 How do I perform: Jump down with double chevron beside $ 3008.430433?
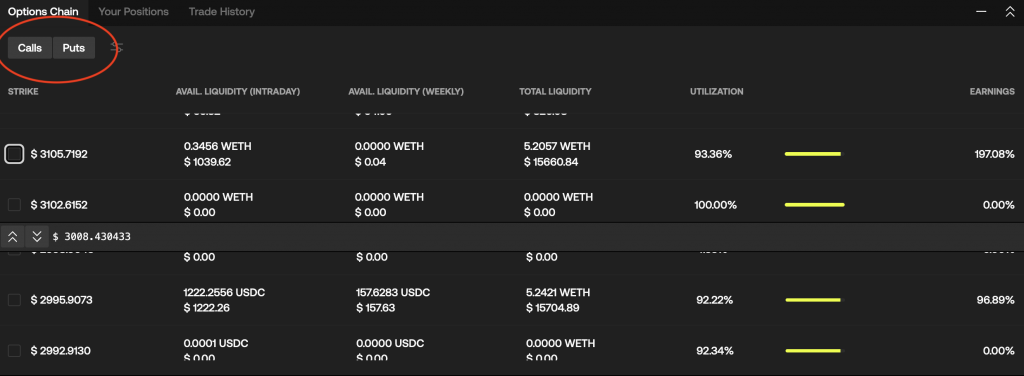click(x=37, y=236)
